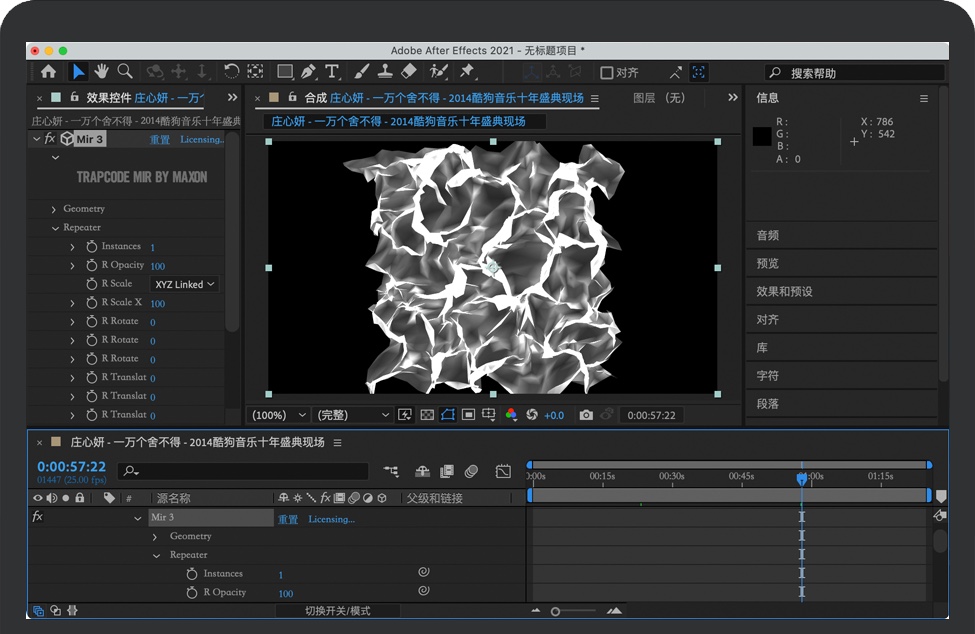Click the black color swatch in 信息 panel
This screenshot has height=634, width=975.
[762, 134]
